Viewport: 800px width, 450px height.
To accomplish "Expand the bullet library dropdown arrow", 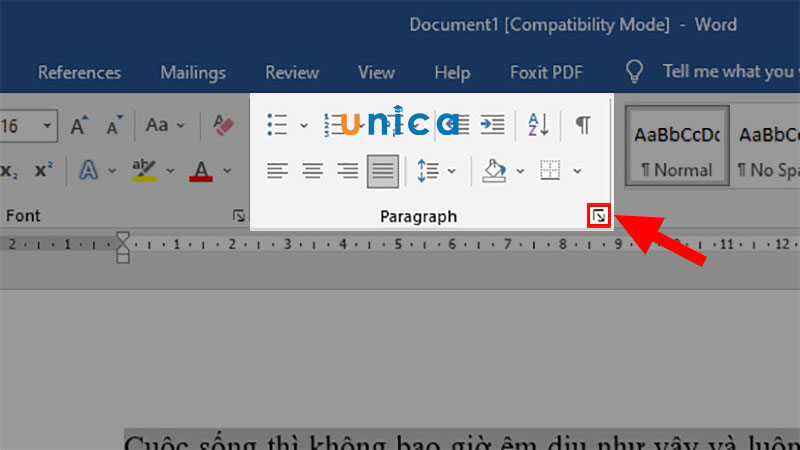I will [304, 126].
